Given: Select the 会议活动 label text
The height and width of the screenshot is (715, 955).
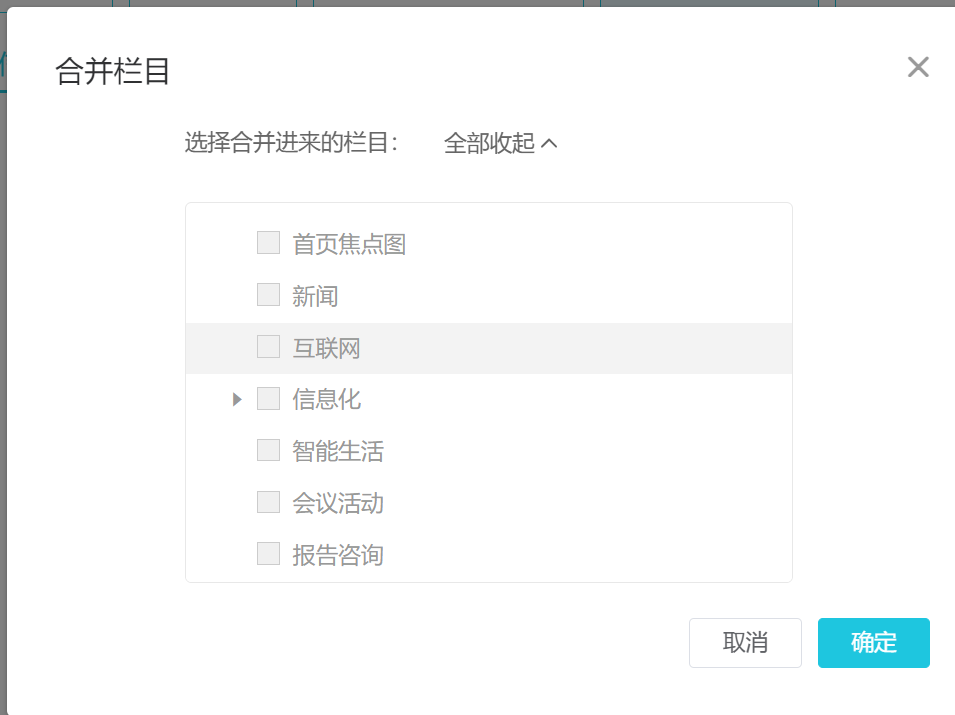Looking at the screenshot, I should 338,503.
